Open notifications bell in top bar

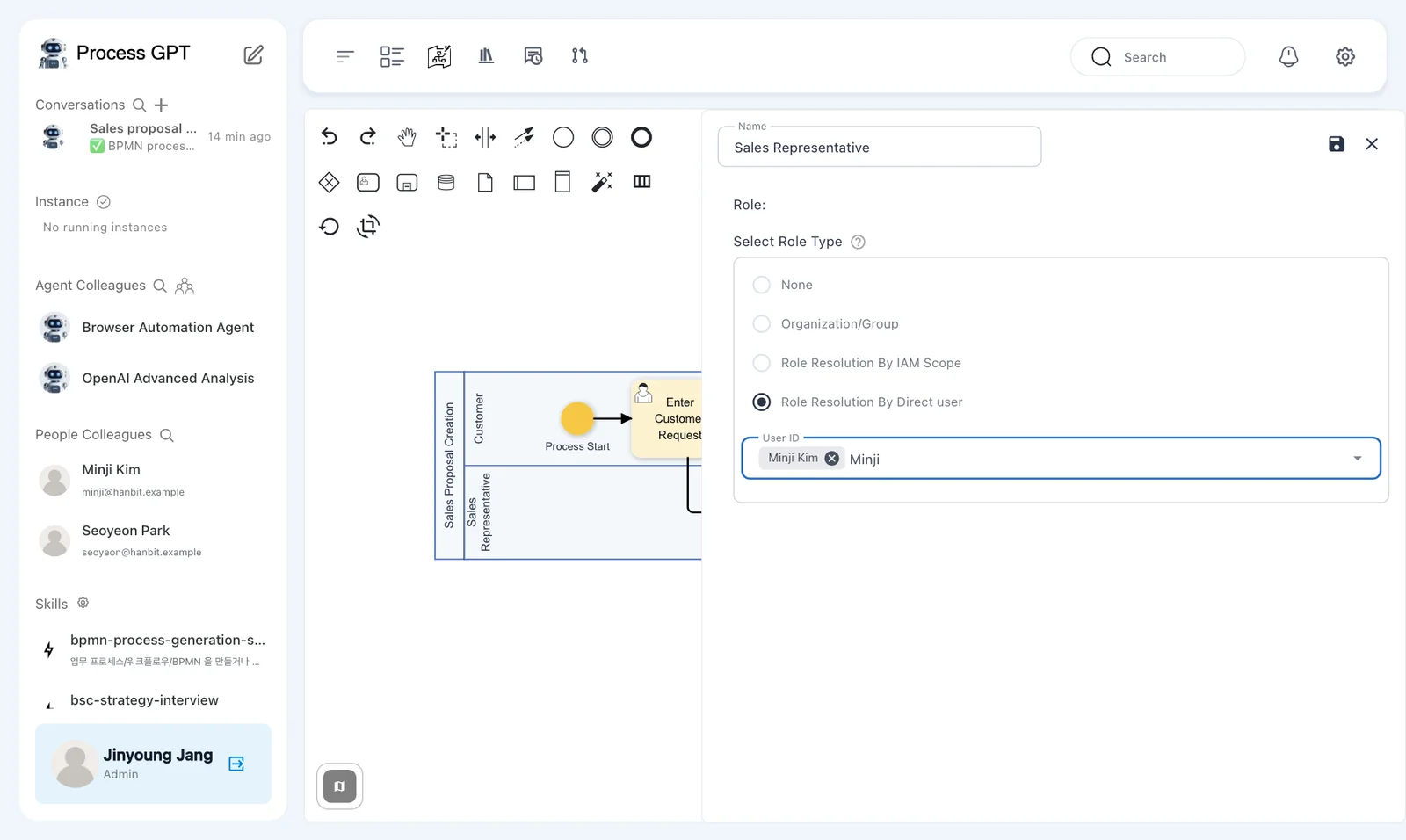tap(1288, 56)
